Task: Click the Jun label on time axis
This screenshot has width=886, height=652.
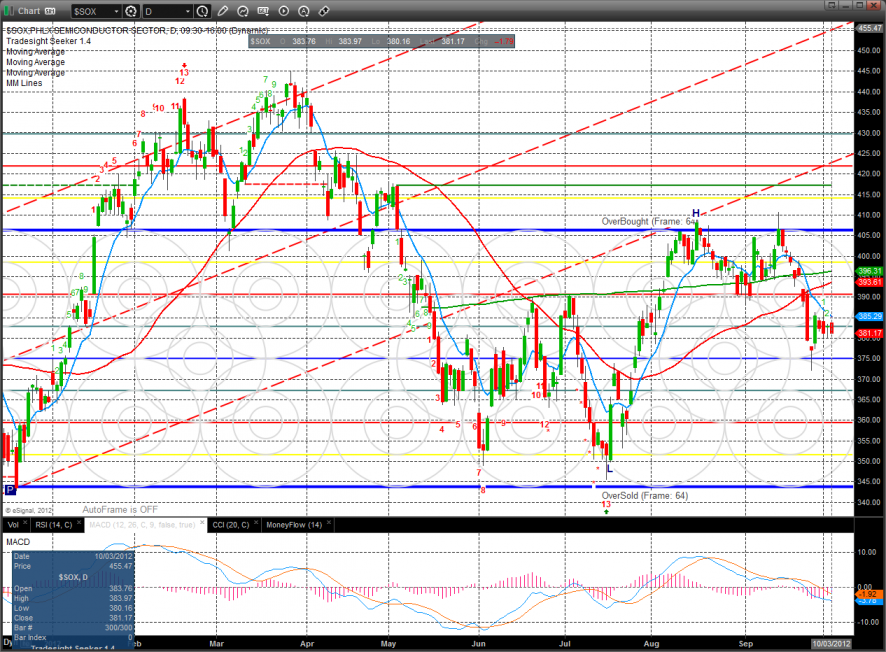Action: [479, 644]
